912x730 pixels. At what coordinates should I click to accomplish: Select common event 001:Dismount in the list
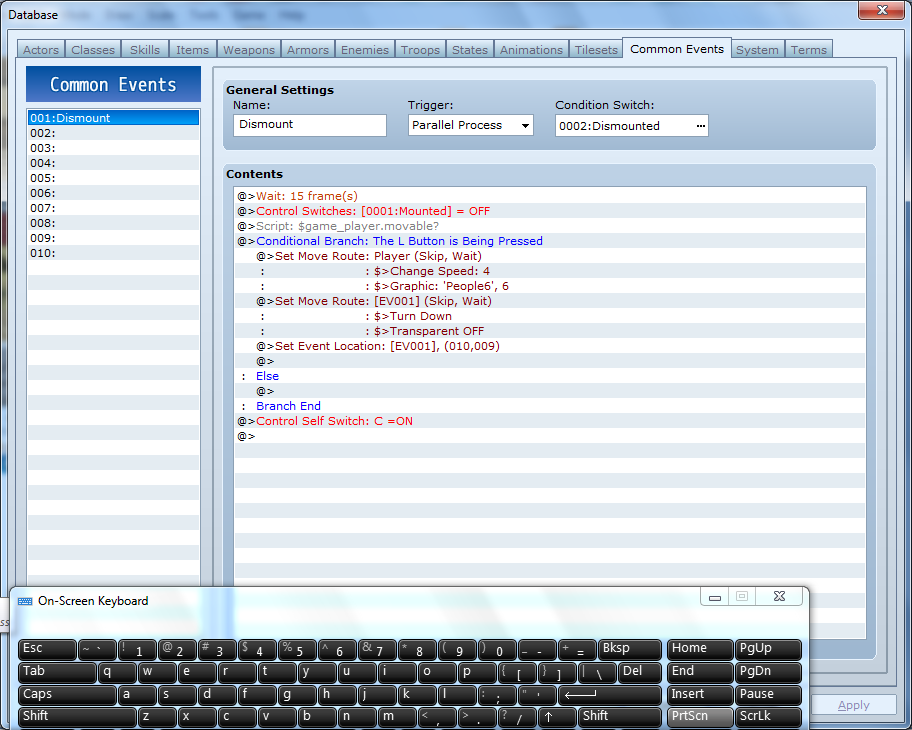(113, 117)
